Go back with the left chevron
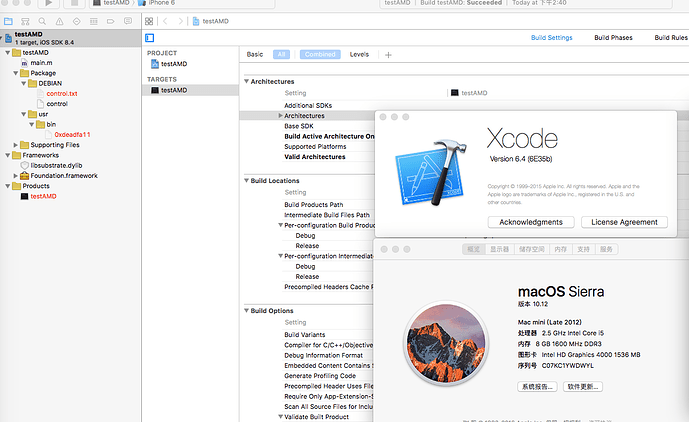 (165, 21)
